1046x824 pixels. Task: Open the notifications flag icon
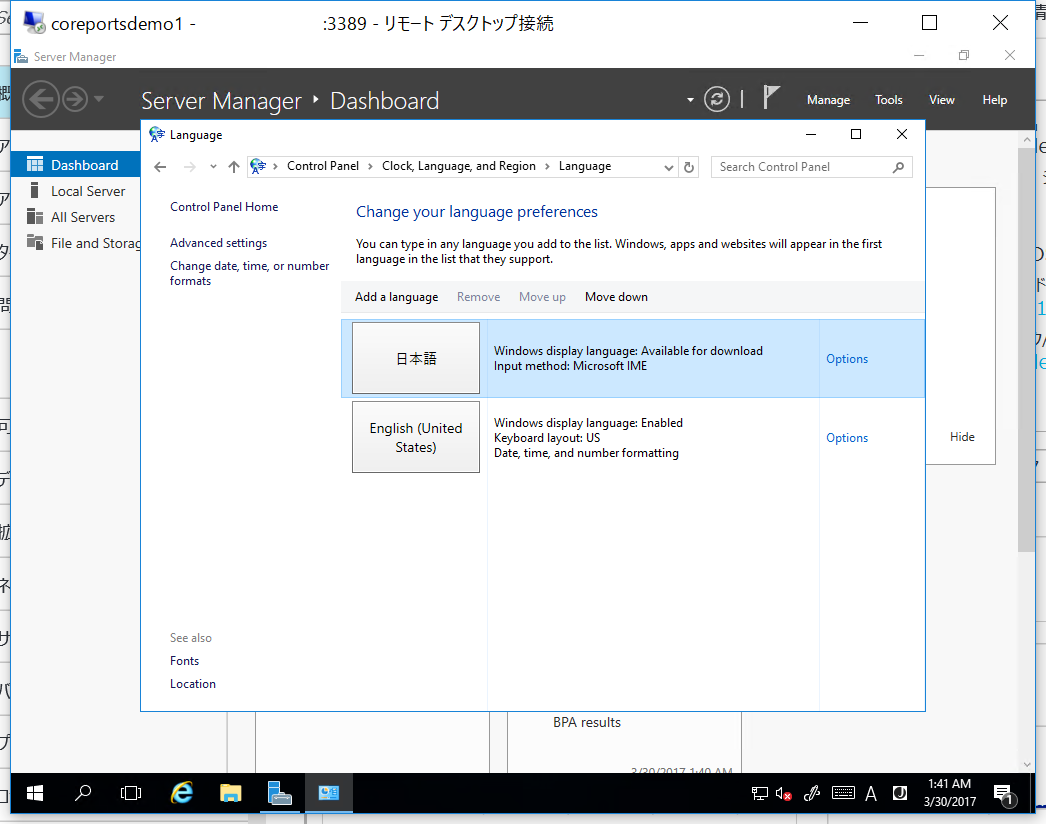[770, 97]
